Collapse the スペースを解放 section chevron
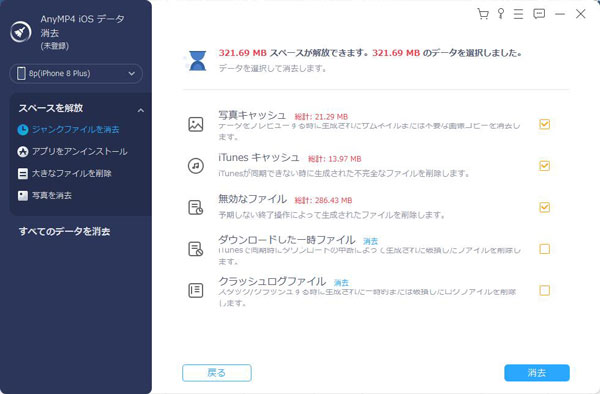Viewport: 600px width, 394px height. 141,111
